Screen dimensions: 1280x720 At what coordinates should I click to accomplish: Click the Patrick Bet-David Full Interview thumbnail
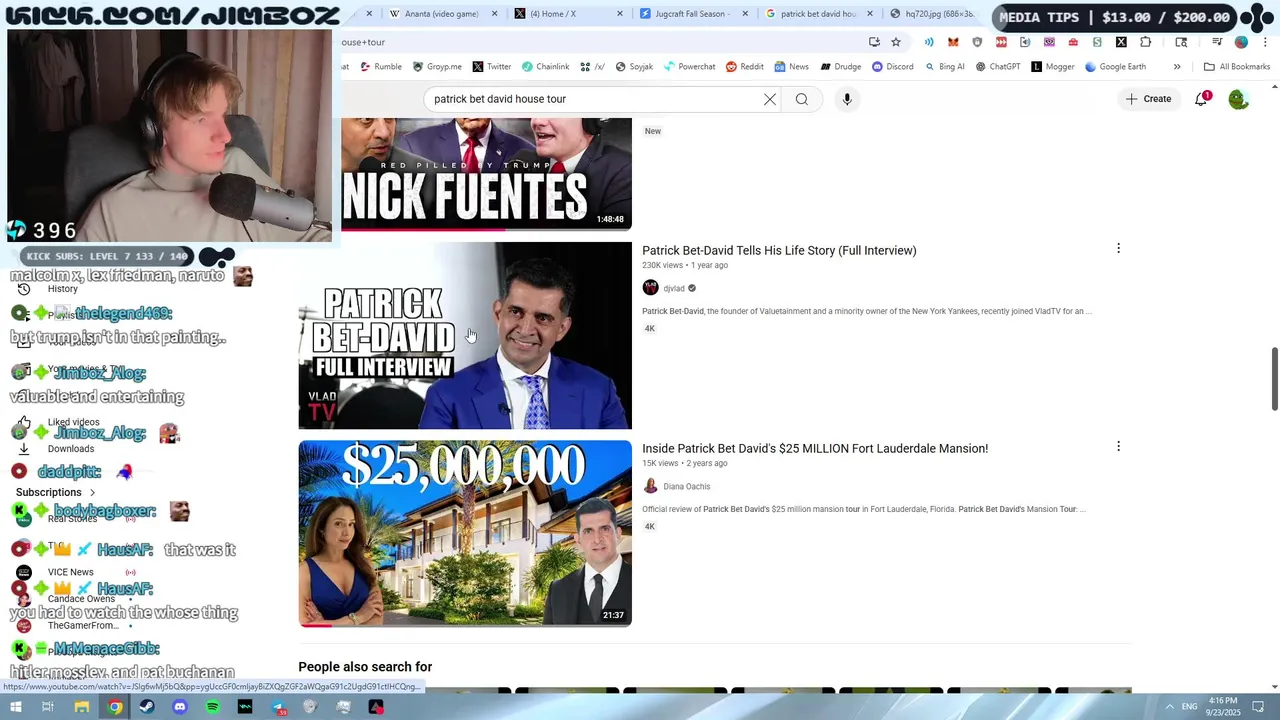point(465,336)
